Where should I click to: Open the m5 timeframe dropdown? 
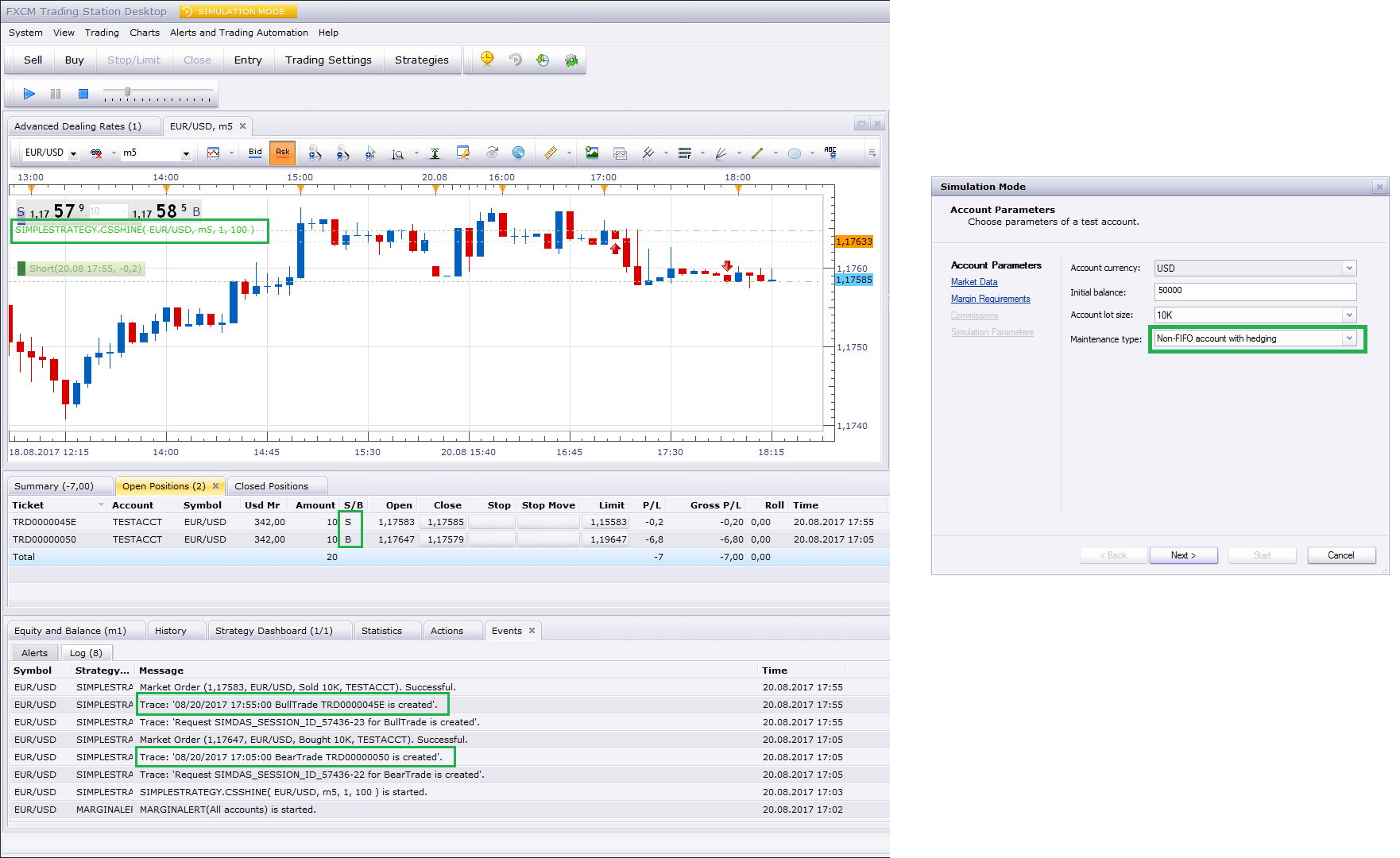point(186,153)
